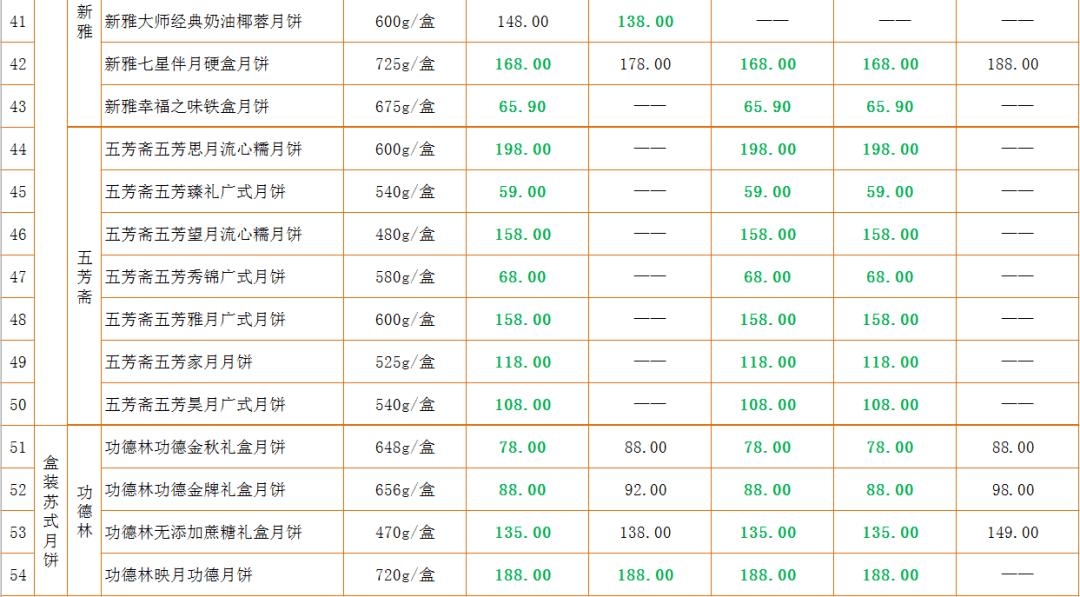Click 五芳斋五芳思月流心糯月饼 product name
The image size is (1080, 597).
(x=203, y=149)
